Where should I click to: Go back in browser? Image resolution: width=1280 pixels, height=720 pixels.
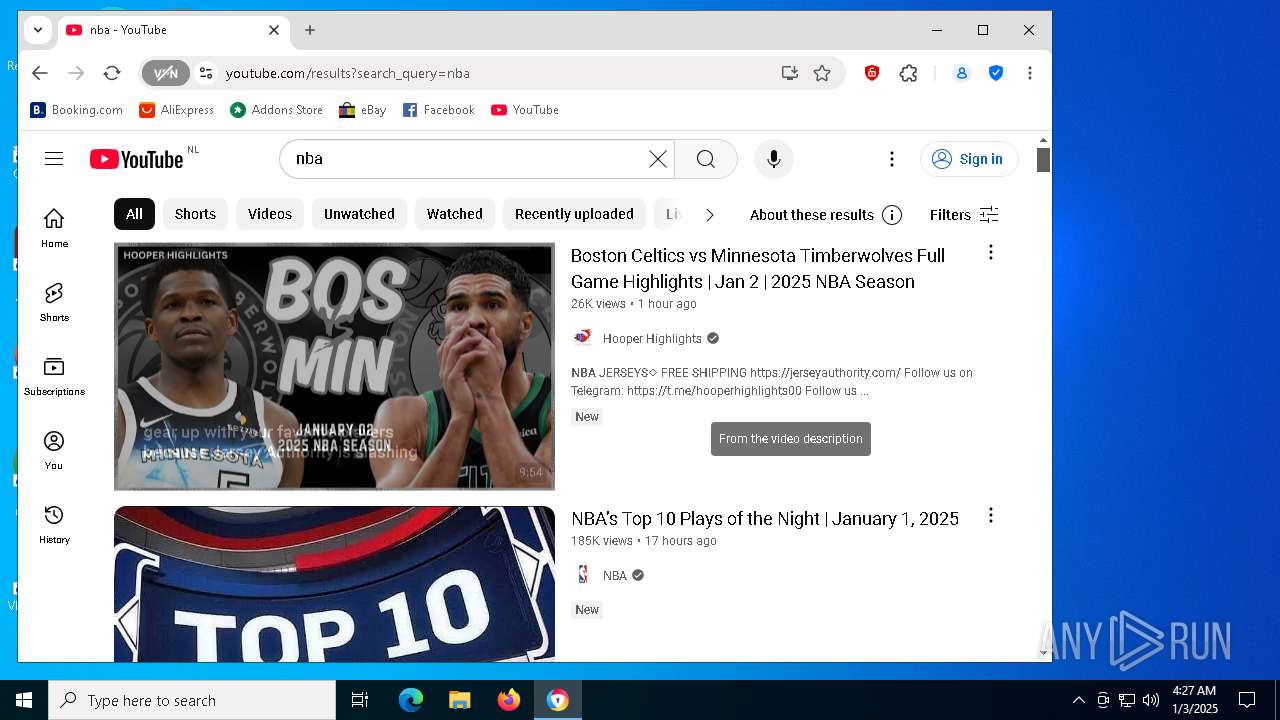(x=40, y=73)
